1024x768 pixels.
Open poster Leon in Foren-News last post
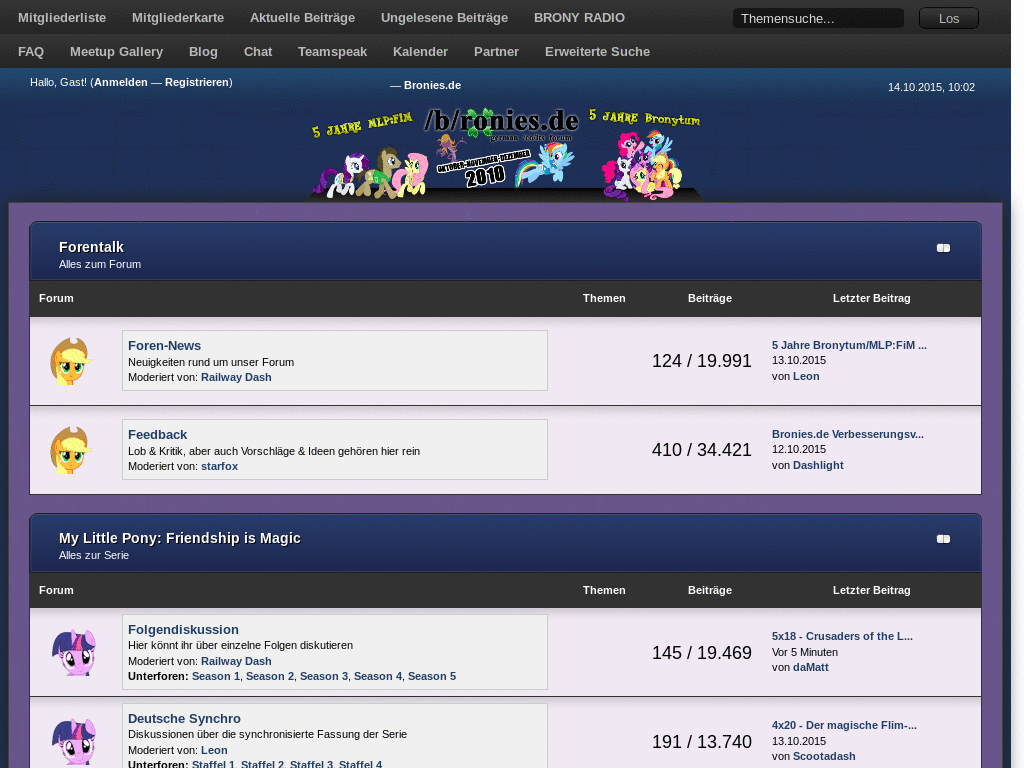click(x=806, y=376)
